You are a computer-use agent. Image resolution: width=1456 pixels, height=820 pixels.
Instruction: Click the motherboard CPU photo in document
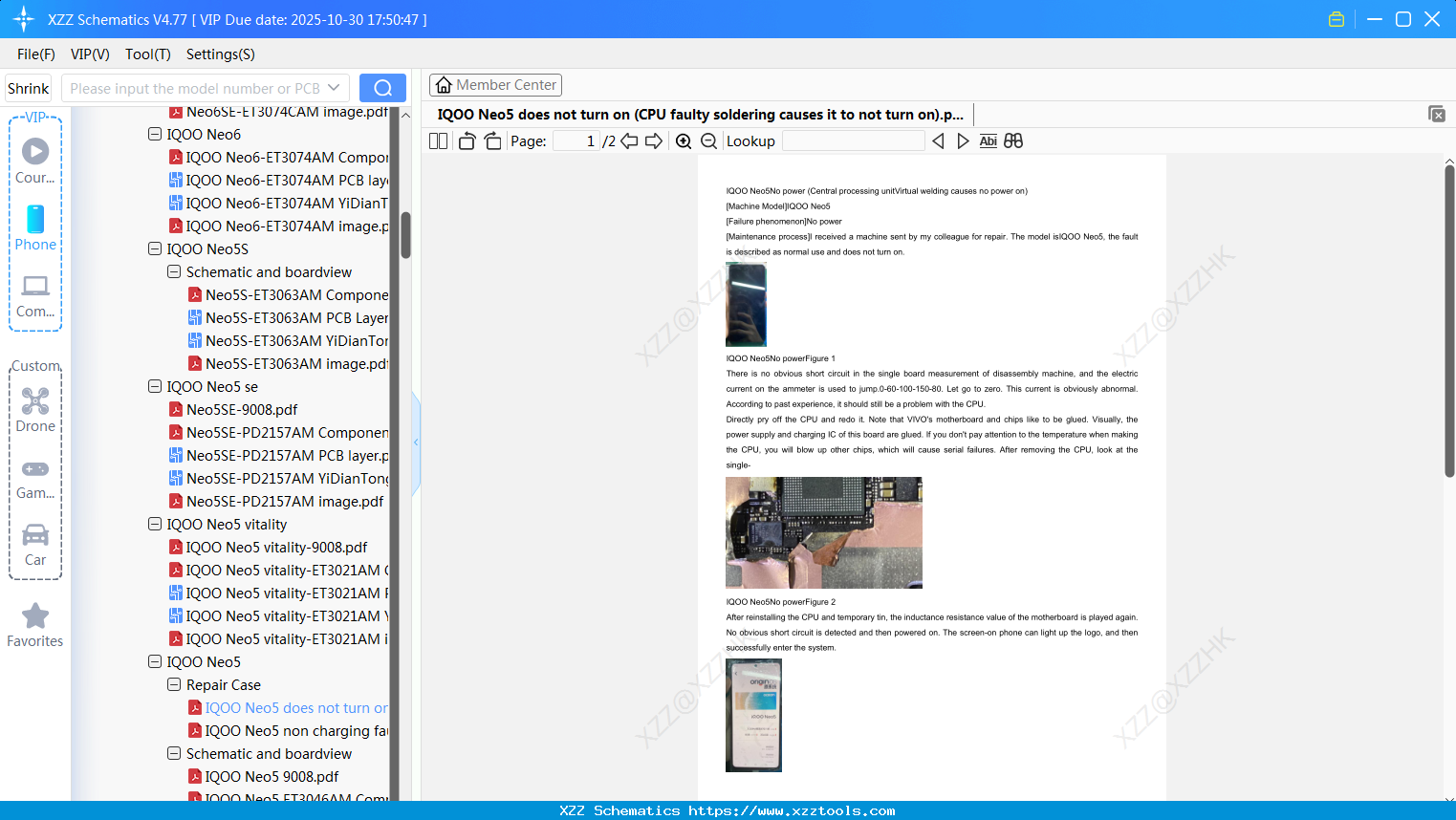click(824, 532)
